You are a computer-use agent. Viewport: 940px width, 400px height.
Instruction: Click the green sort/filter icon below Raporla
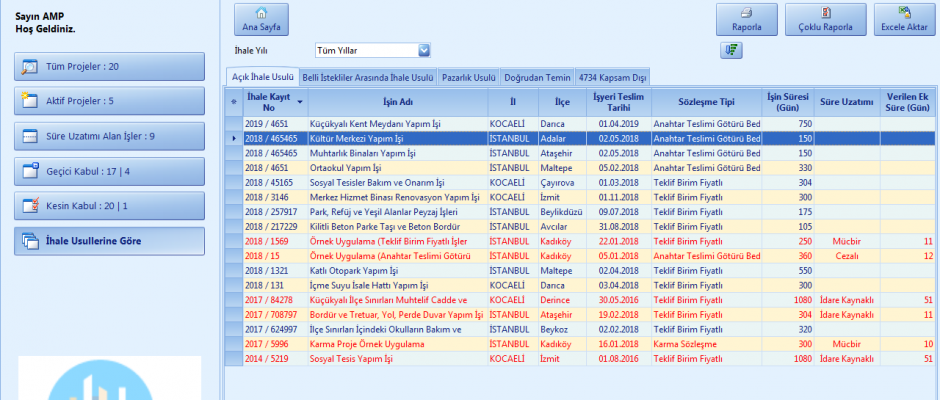pyautogui.click(x=730, y=51)
